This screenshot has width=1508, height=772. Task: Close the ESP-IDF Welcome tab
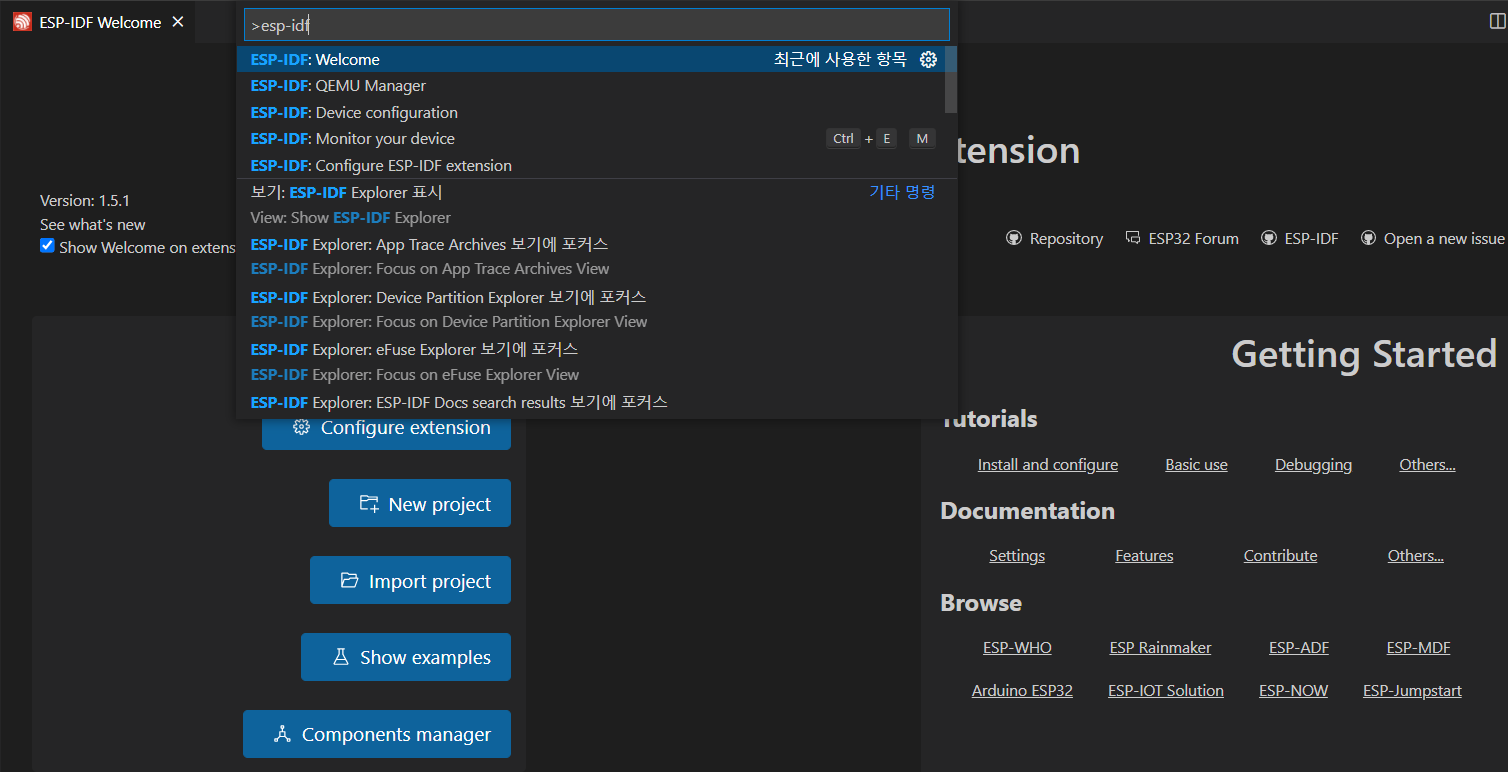coord(178,22)
